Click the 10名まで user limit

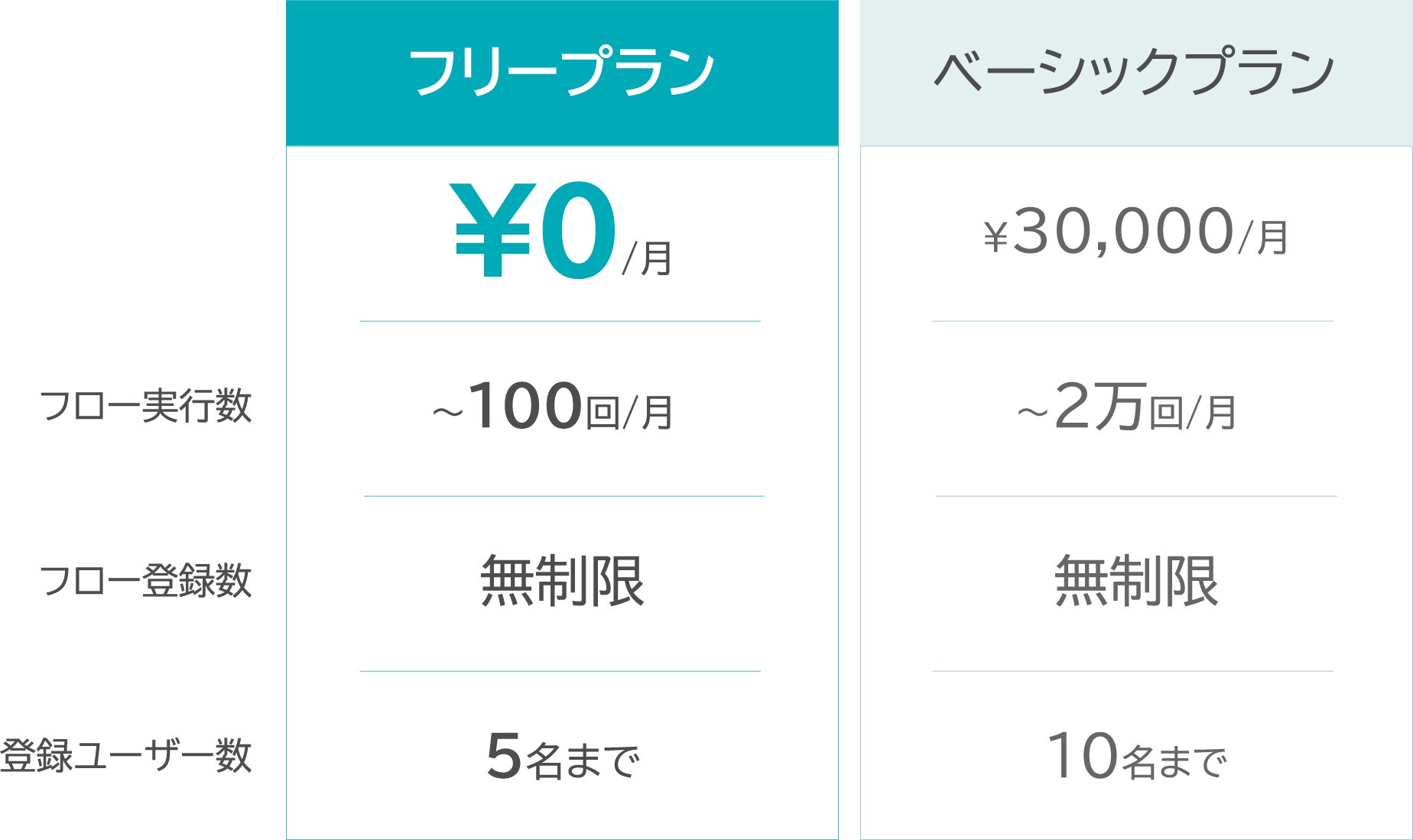1136,757
